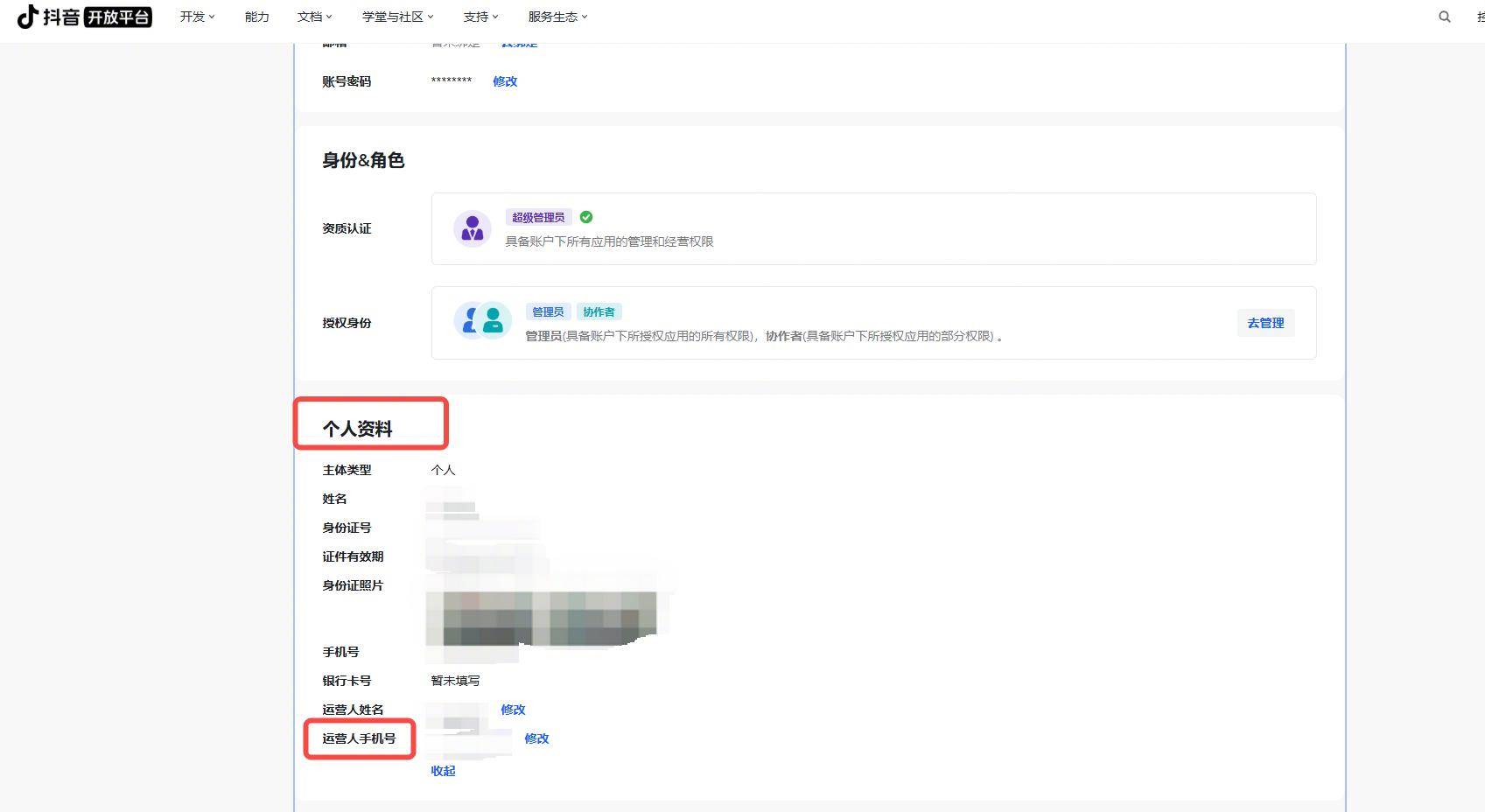The width and height of the screenshot is (1485, 812).
Task: Click the authorized identity avatars icon
Action: coord(483,320)
